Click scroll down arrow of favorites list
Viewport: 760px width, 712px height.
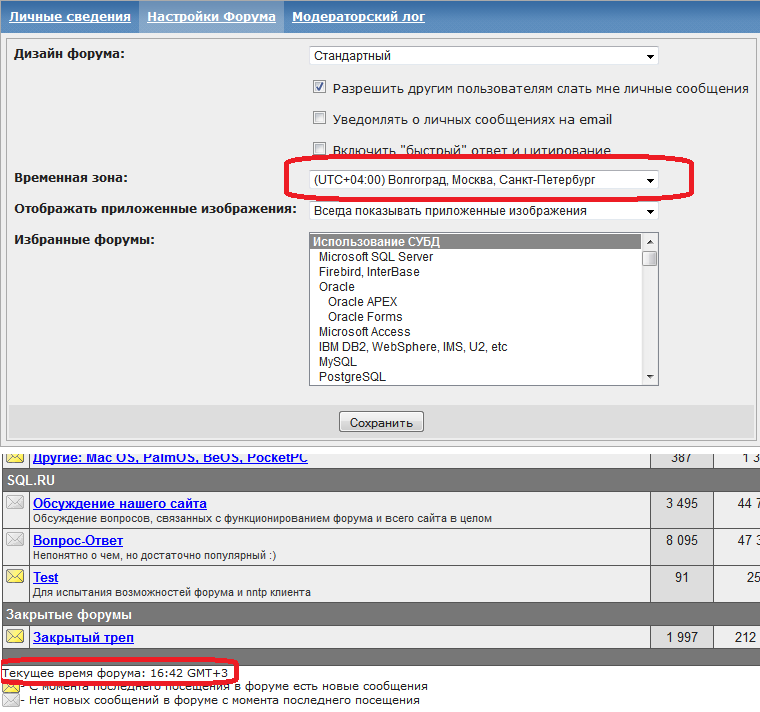coord(650,376)
